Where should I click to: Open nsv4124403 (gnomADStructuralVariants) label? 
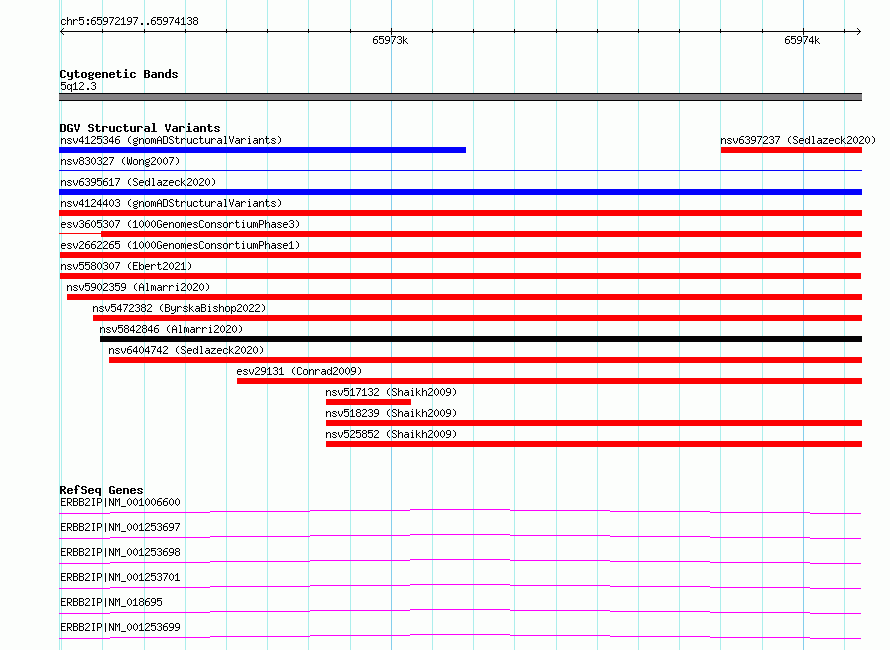tap(171, 203)
